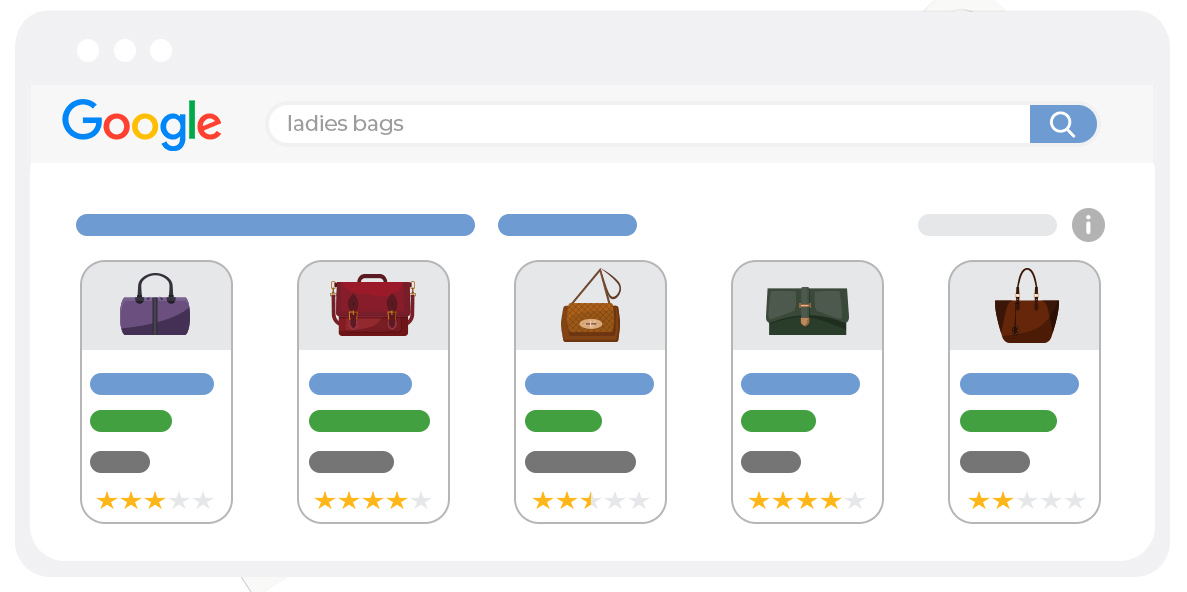Click the gray seller bar under the tan bag
The image size is (1187, 592).
pos(580,462)
